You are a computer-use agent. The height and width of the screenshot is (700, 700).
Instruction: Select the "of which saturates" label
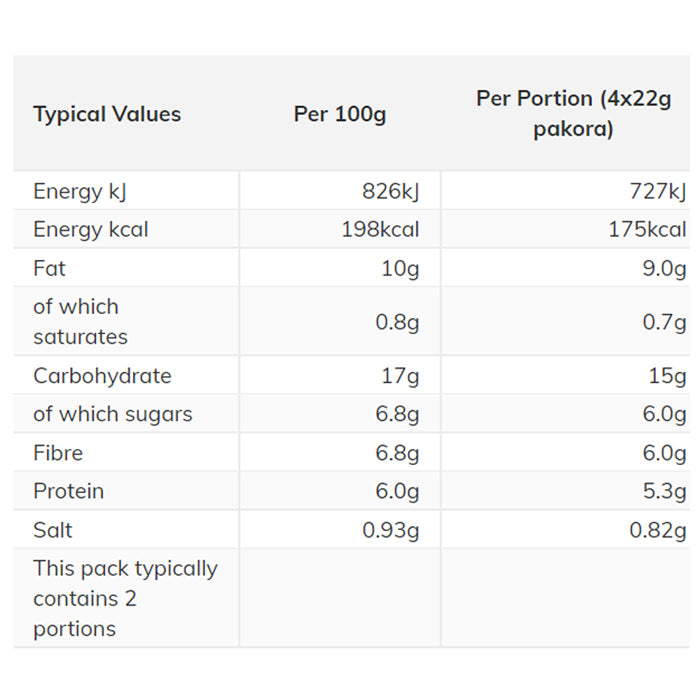pyautogui.click(x=80, y=321)
